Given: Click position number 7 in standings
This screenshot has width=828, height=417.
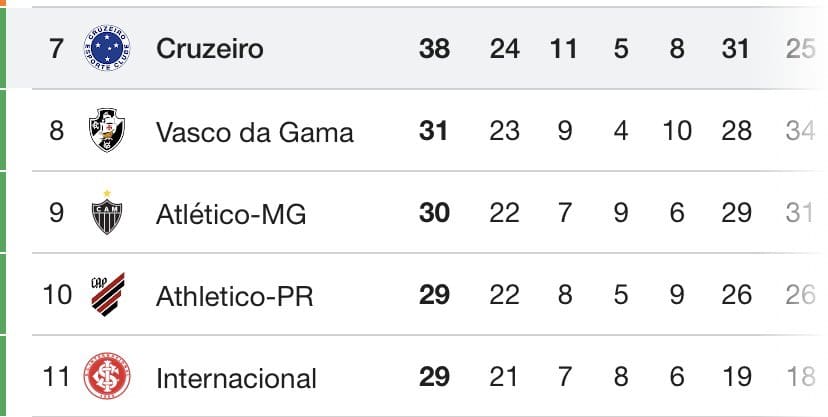Looking at the screenshot, I should coord(56,48).
